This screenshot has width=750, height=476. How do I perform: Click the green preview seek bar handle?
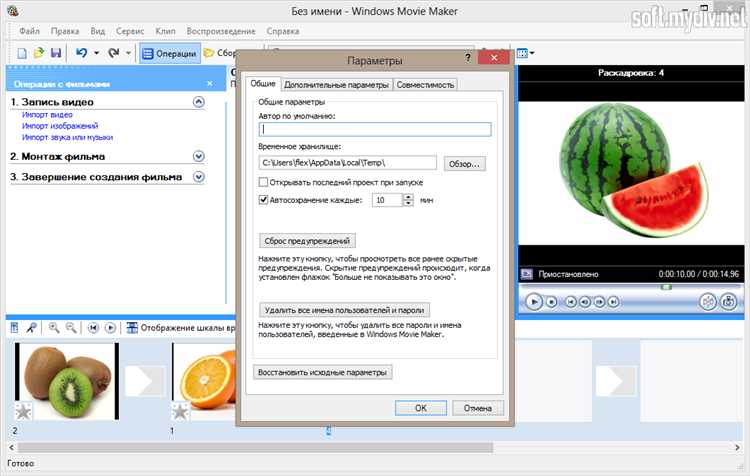(666, 287)
